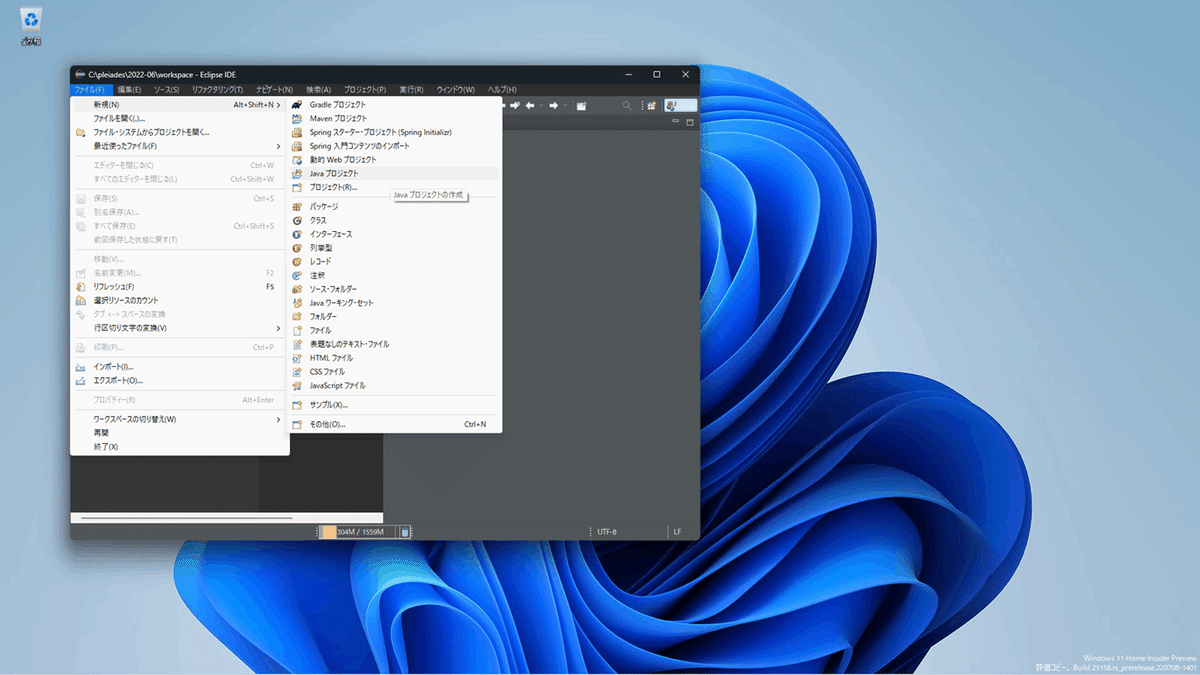Choose ファイルを開く(.)... menu entry
This screenshot has height=675, width=1200.
click(180, 119)
